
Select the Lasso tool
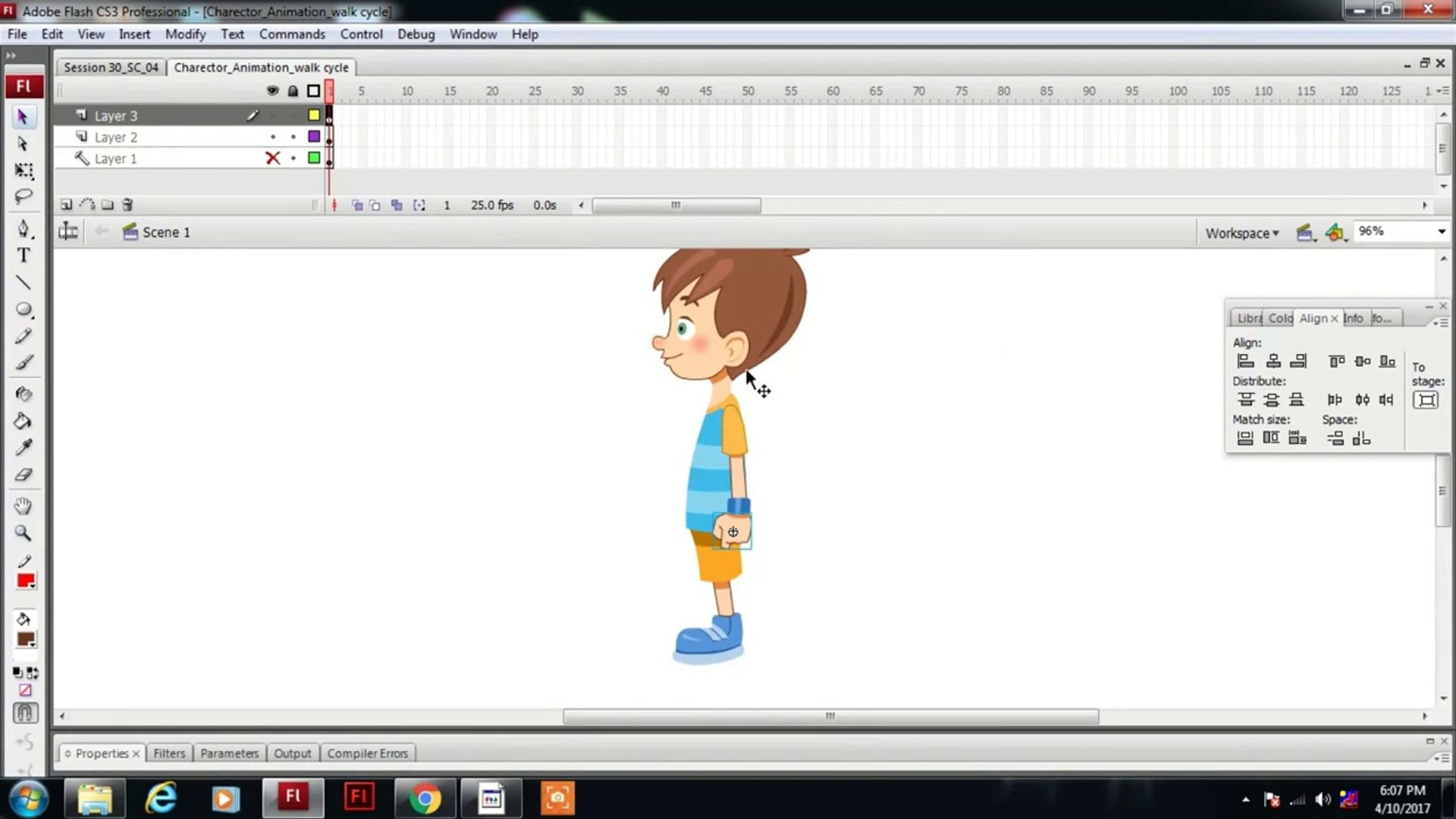[x=24, y=197]
